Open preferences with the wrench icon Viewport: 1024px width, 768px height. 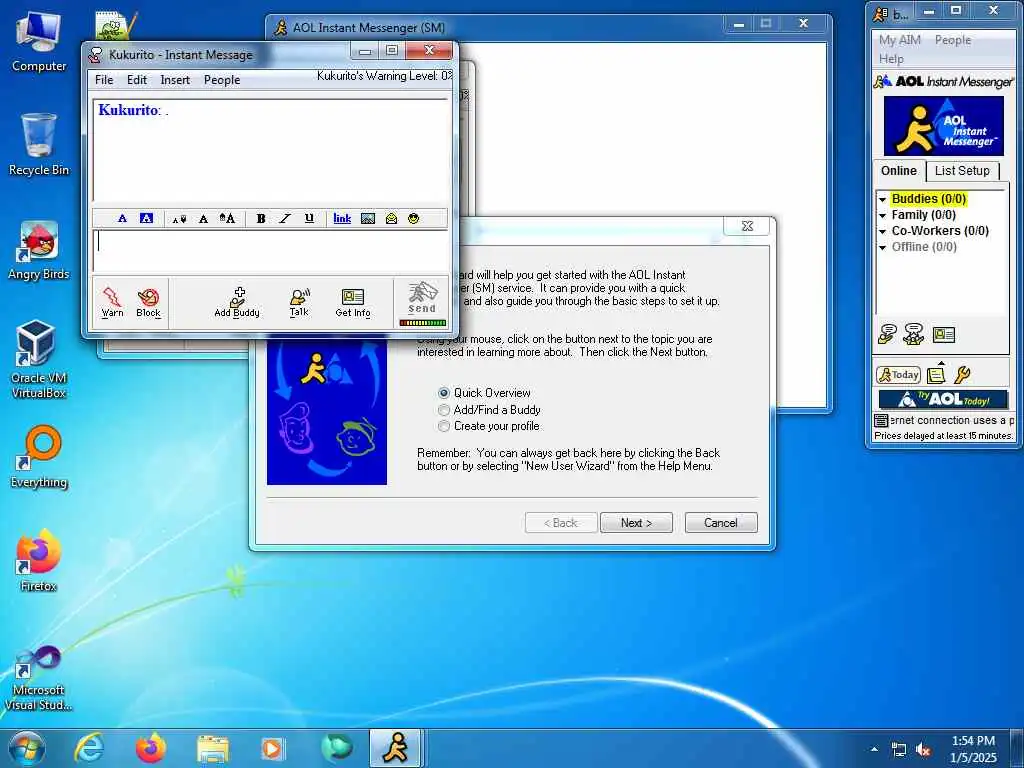pyautogui.click(x=962, y=374)
